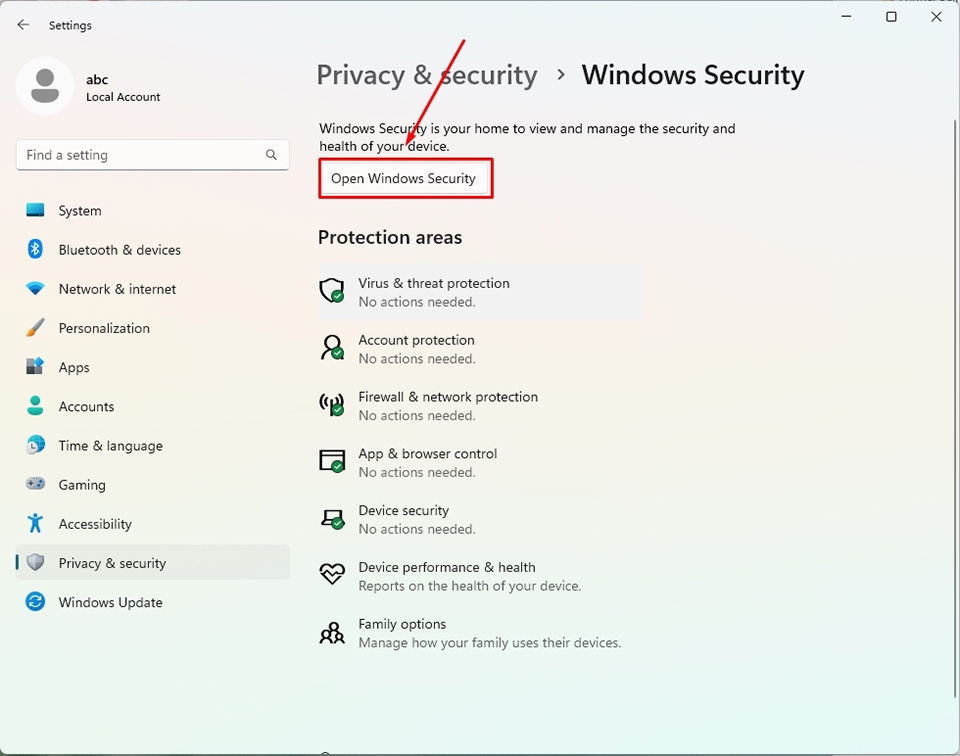Open Bluetooth & devices via its sidebar icon

pyautogui.click(x=34, y=249)
